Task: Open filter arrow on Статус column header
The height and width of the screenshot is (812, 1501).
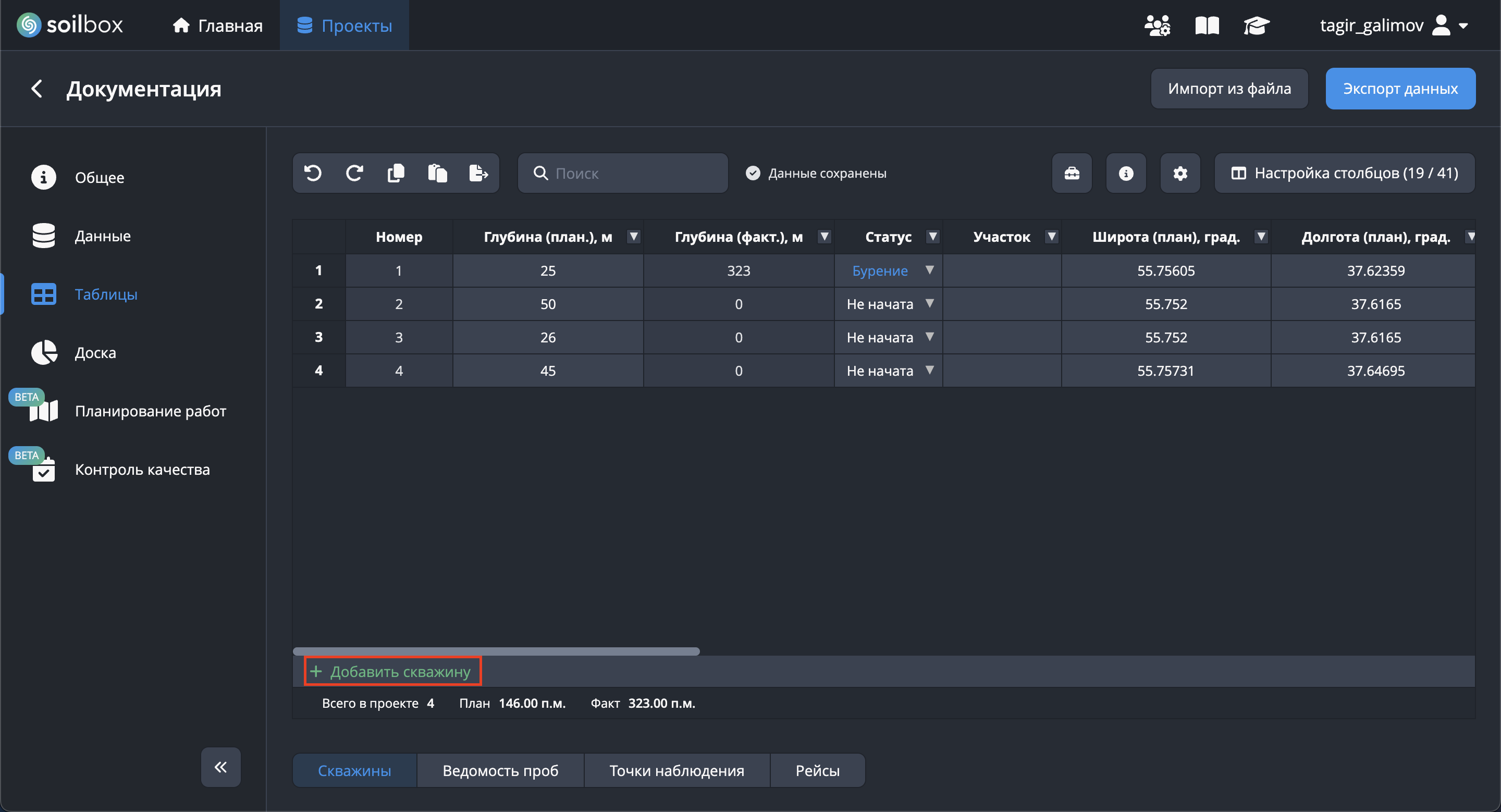Action: click(x=932, y=237)
